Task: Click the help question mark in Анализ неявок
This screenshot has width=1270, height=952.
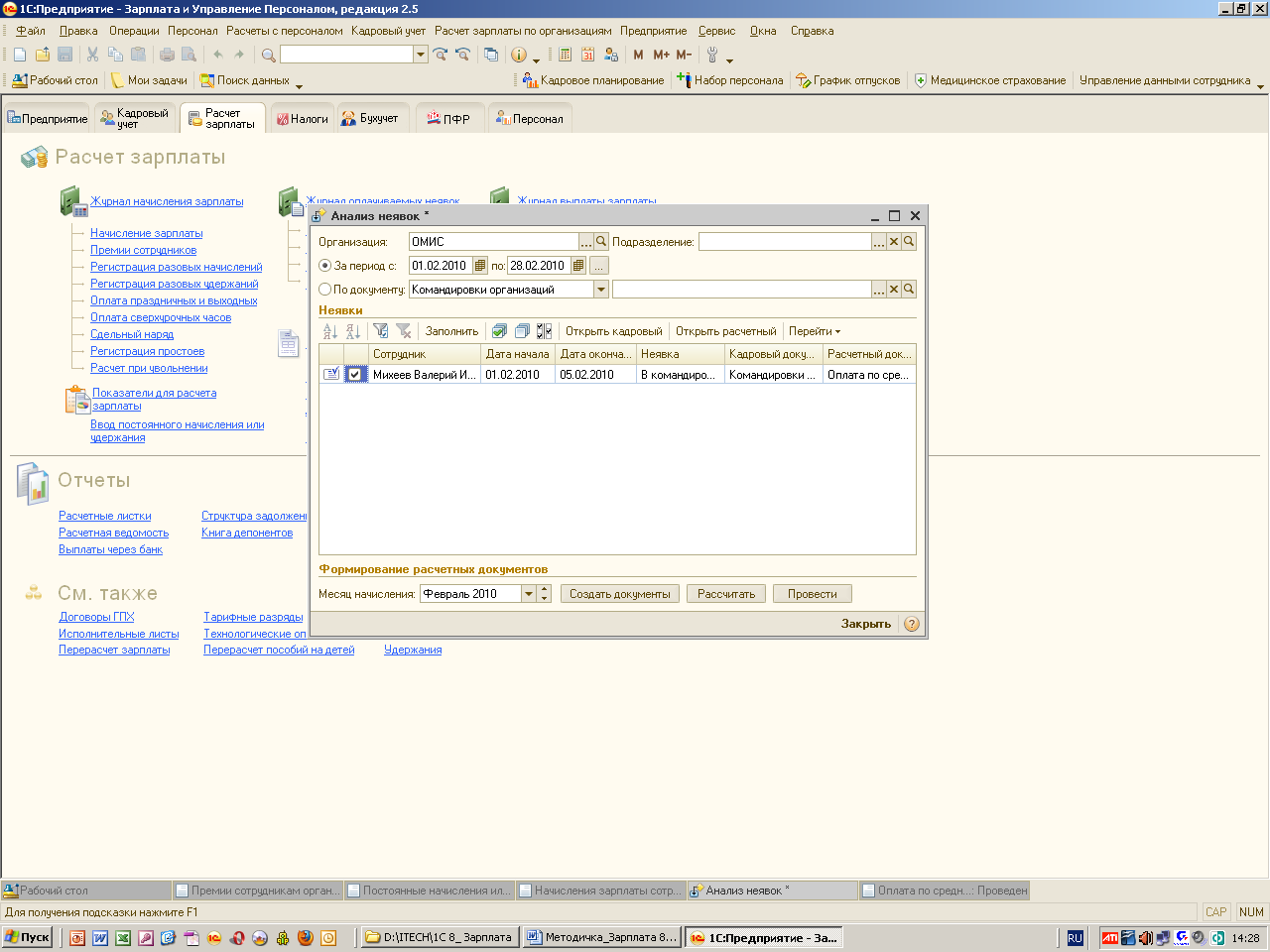Action: pyautogui.click(x=912, y=624)
